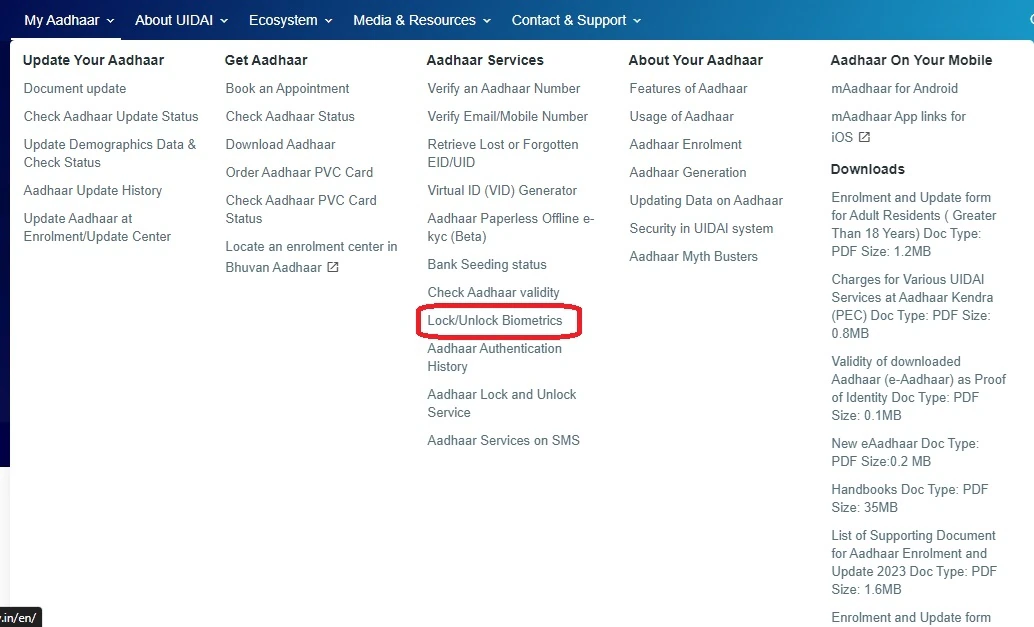The width and height of the screenshot is (1034, 627).
Task: Click the Update Your Aadhaar heading
Action: [93, 60]
